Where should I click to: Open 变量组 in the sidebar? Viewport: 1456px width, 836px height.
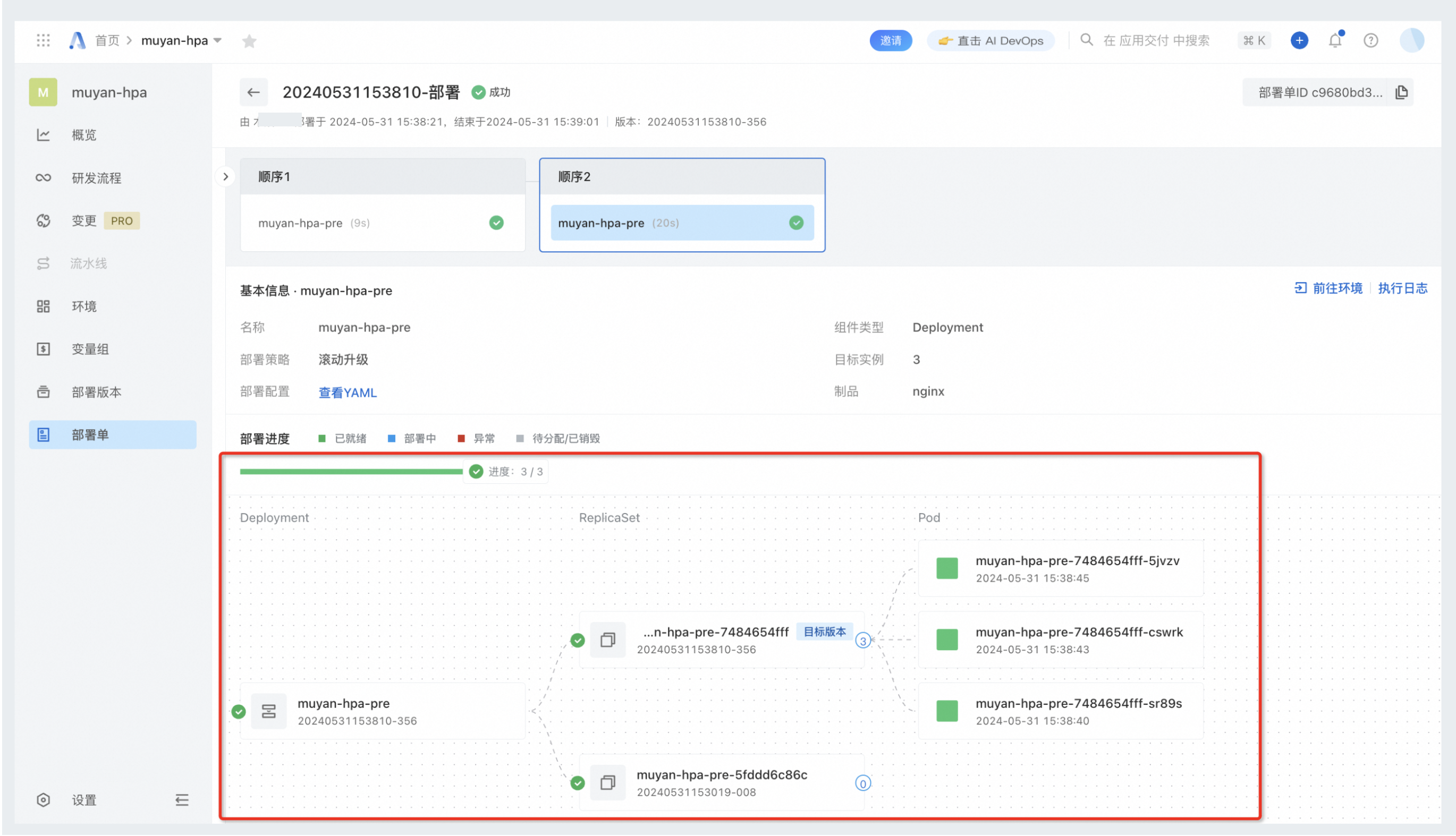pyautogui.click(x=113, y=349)
